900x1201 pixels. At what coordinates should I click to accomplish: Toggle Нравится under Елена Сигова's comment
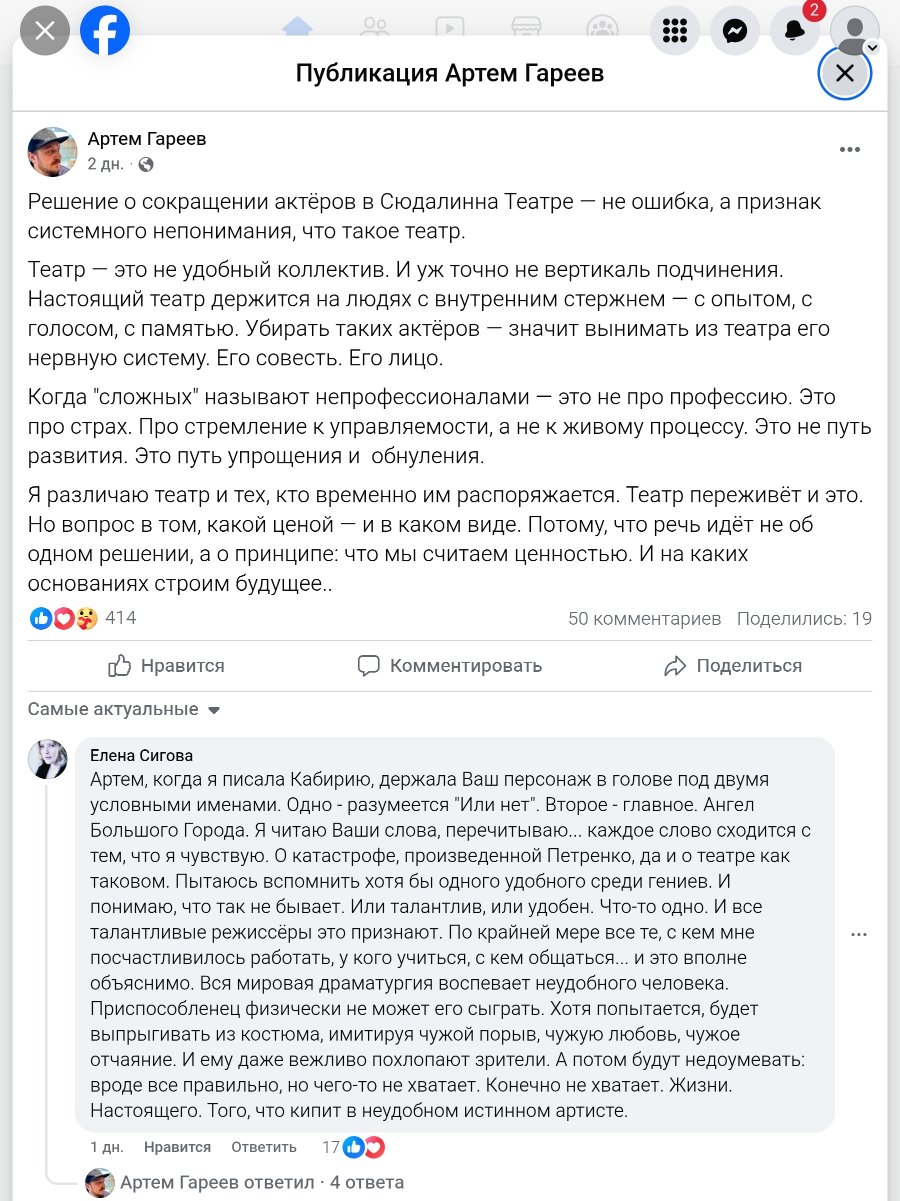coord(177,1147)
